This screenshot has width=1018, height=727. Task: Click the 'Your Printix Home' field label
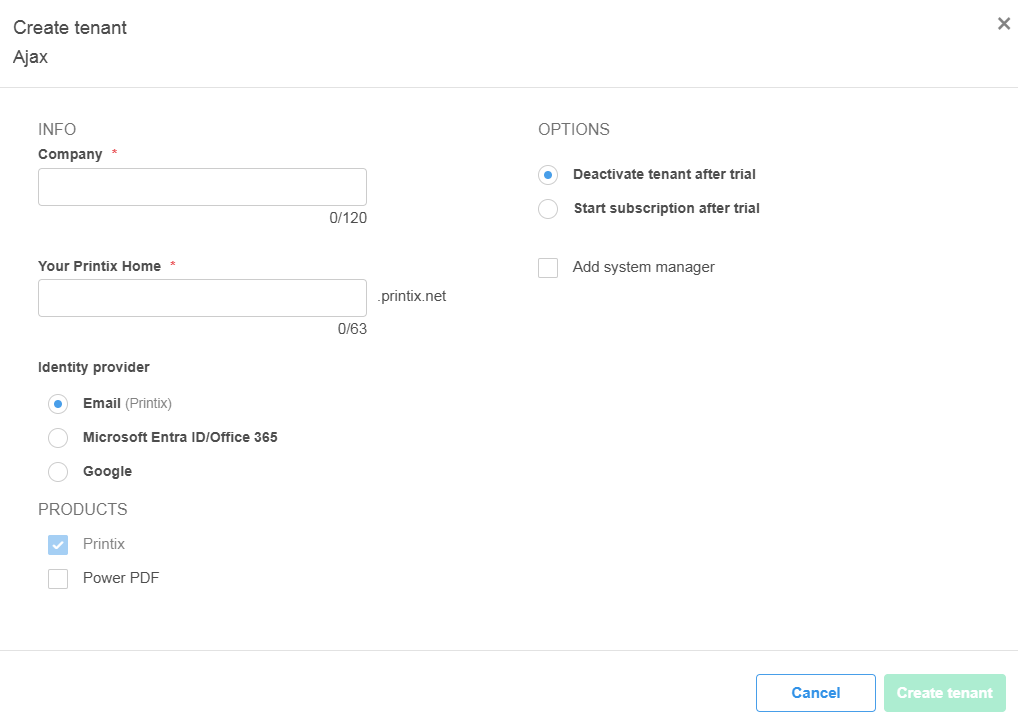(x=99, y=266)
